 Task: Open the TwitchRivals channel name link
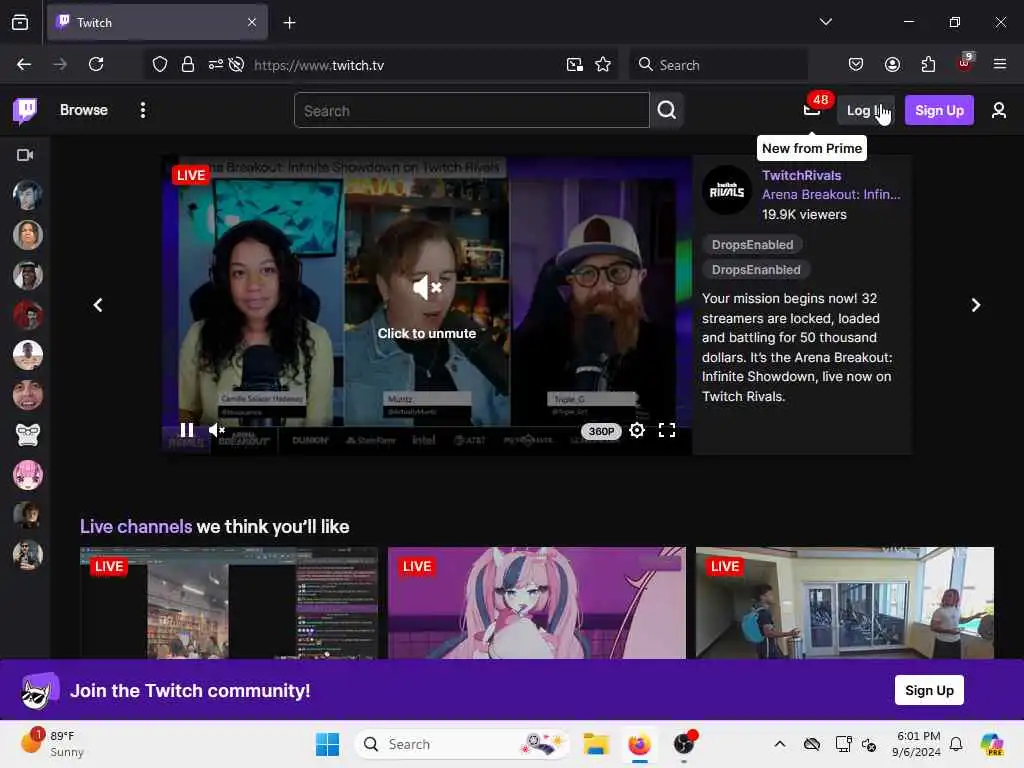pyautogui.click(x=801, y=175)
